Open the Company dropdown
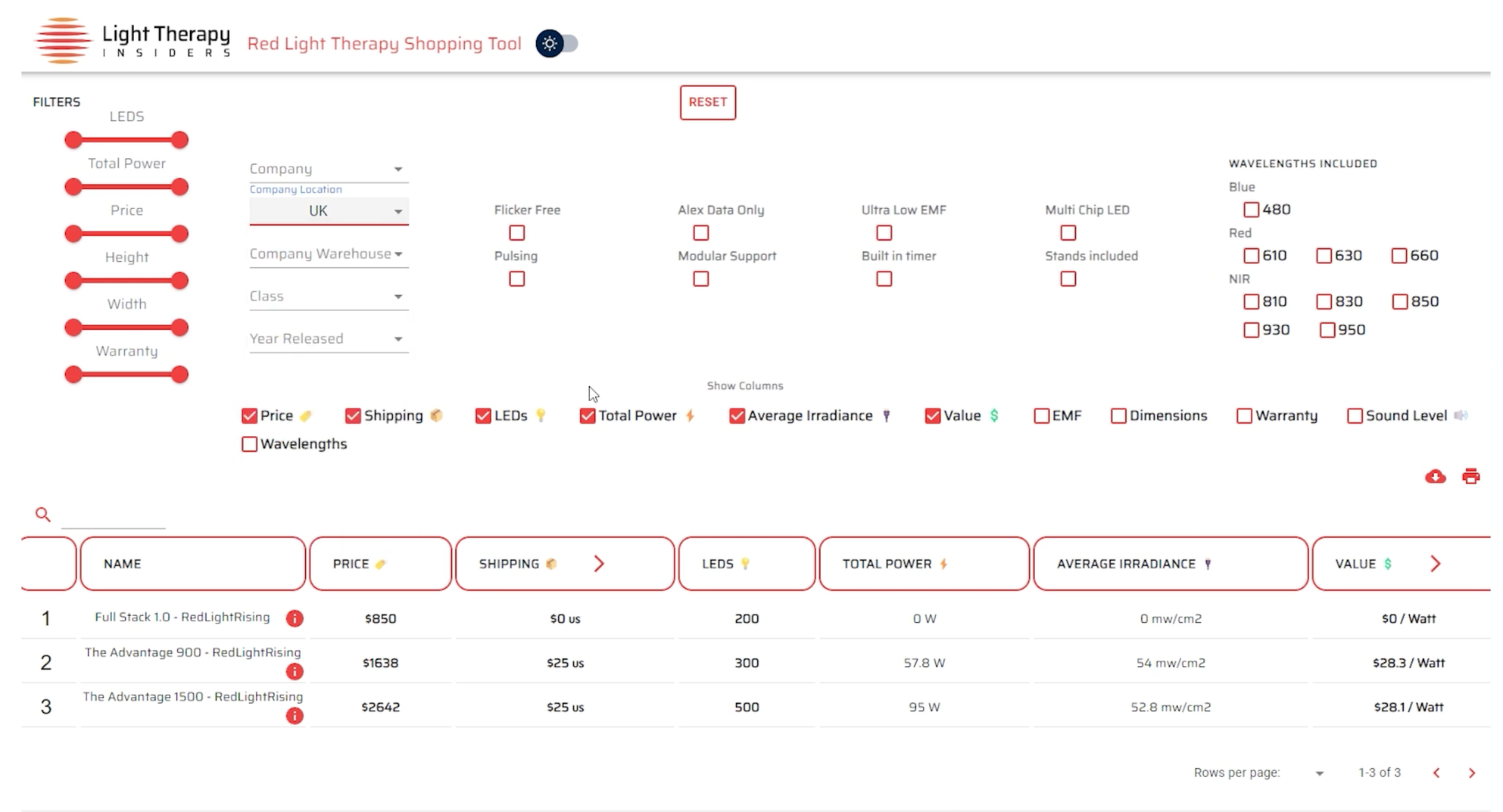 329,169
